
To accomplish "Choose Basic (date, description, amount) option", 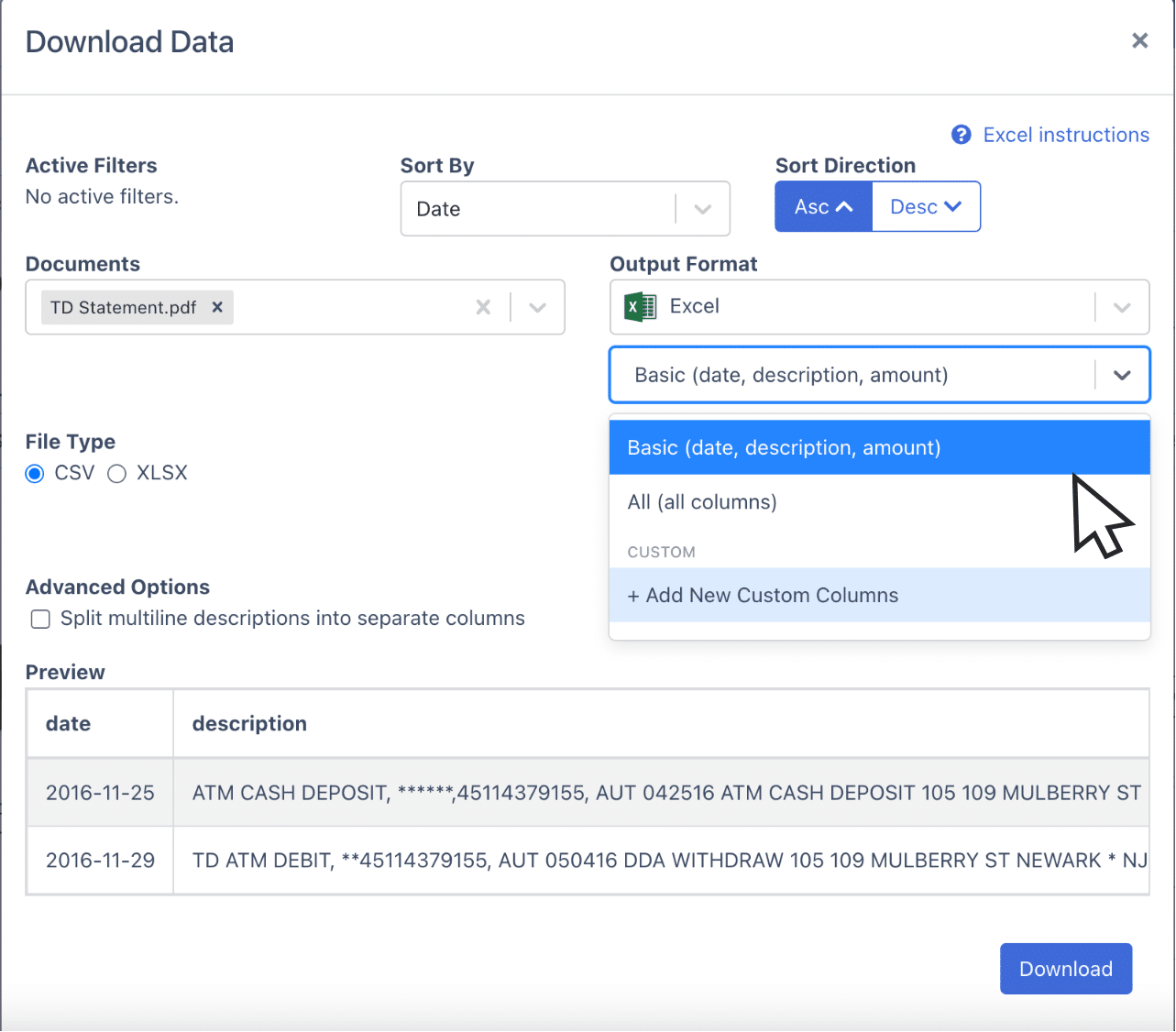I will tap(879, 447).
